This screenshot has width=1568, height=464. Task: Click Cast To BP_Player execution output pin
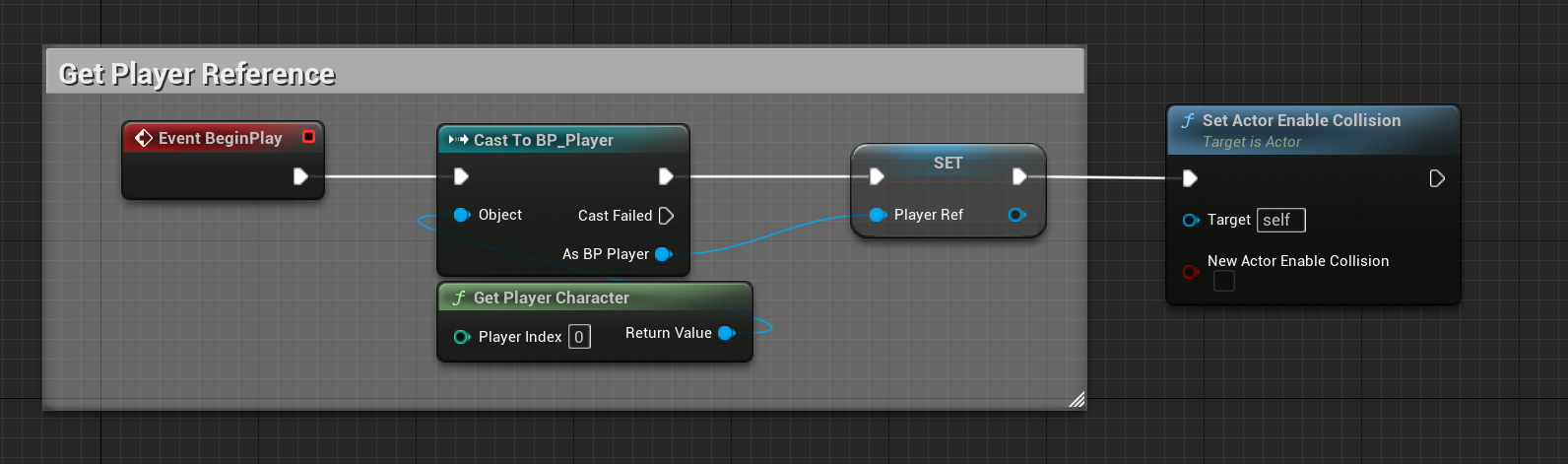666,176
